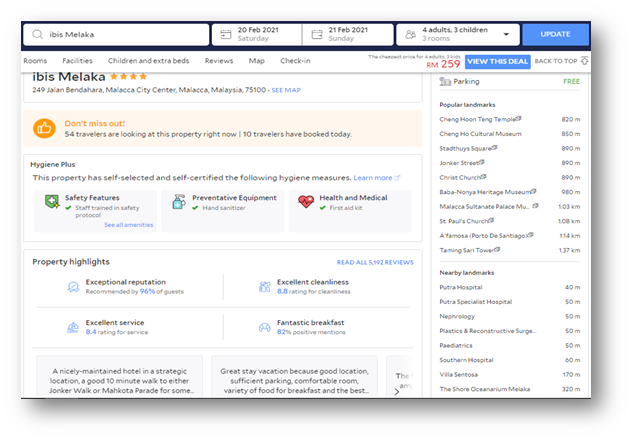Open the check-out calendar icon
Viewport: 633px width, 441px height.
pos(317,34)
